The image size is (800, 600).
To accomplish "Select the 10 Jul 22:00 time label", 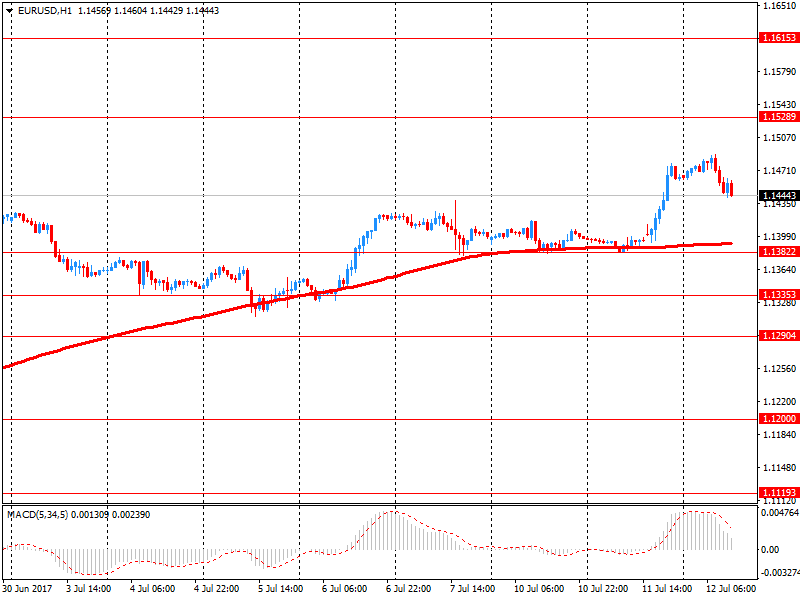I will coord(603,588).
